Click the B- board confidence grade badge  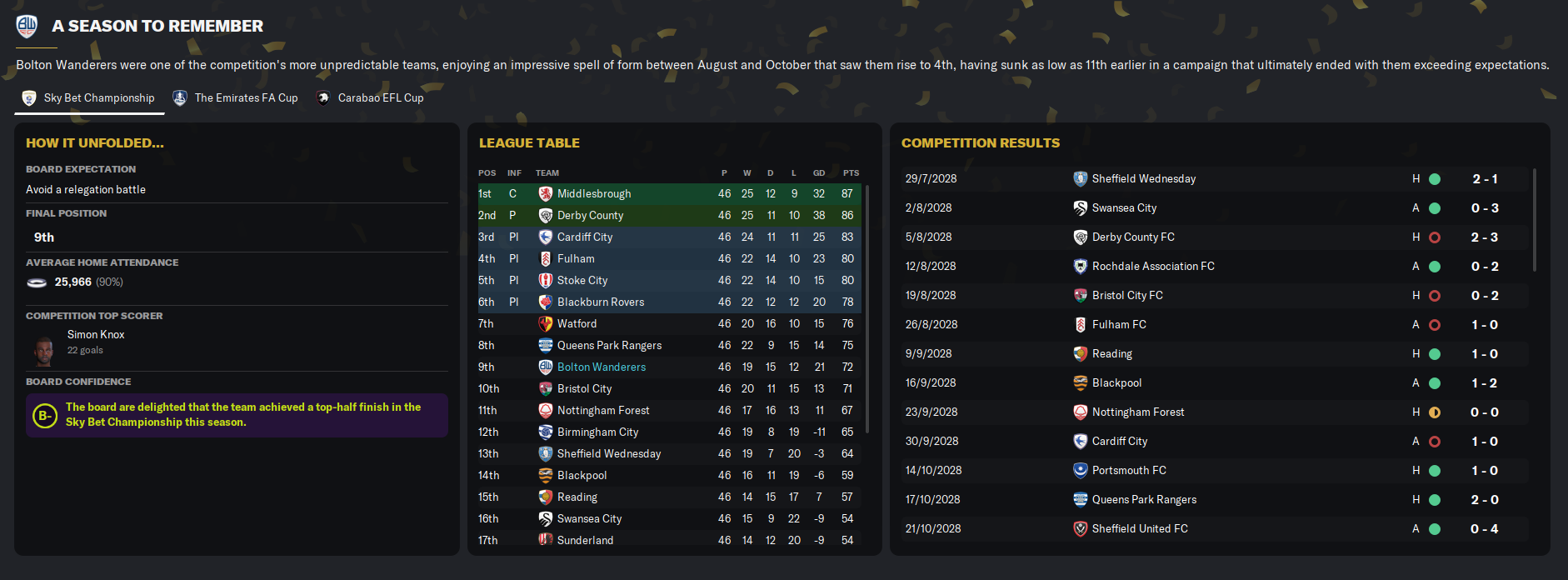pyautogui.click(x=45, y=415)
